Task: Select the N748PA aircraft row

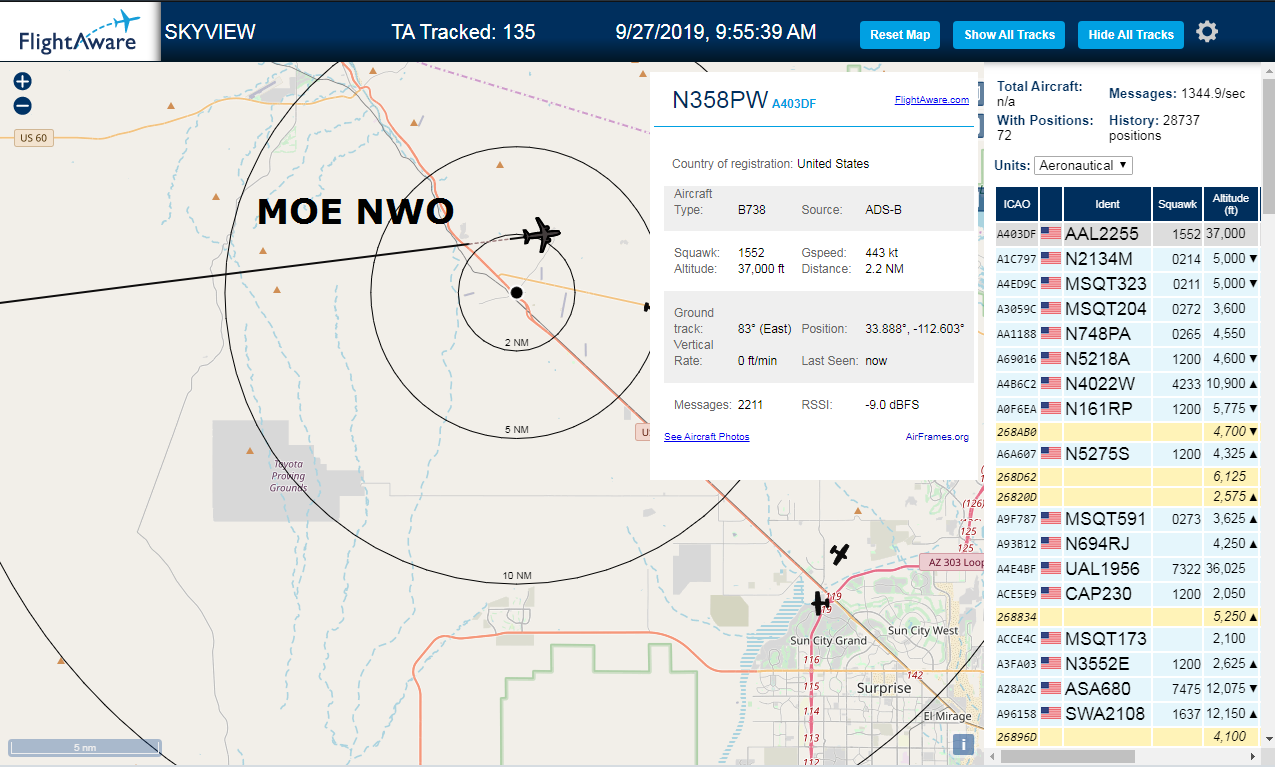Action: point(1128,334)
